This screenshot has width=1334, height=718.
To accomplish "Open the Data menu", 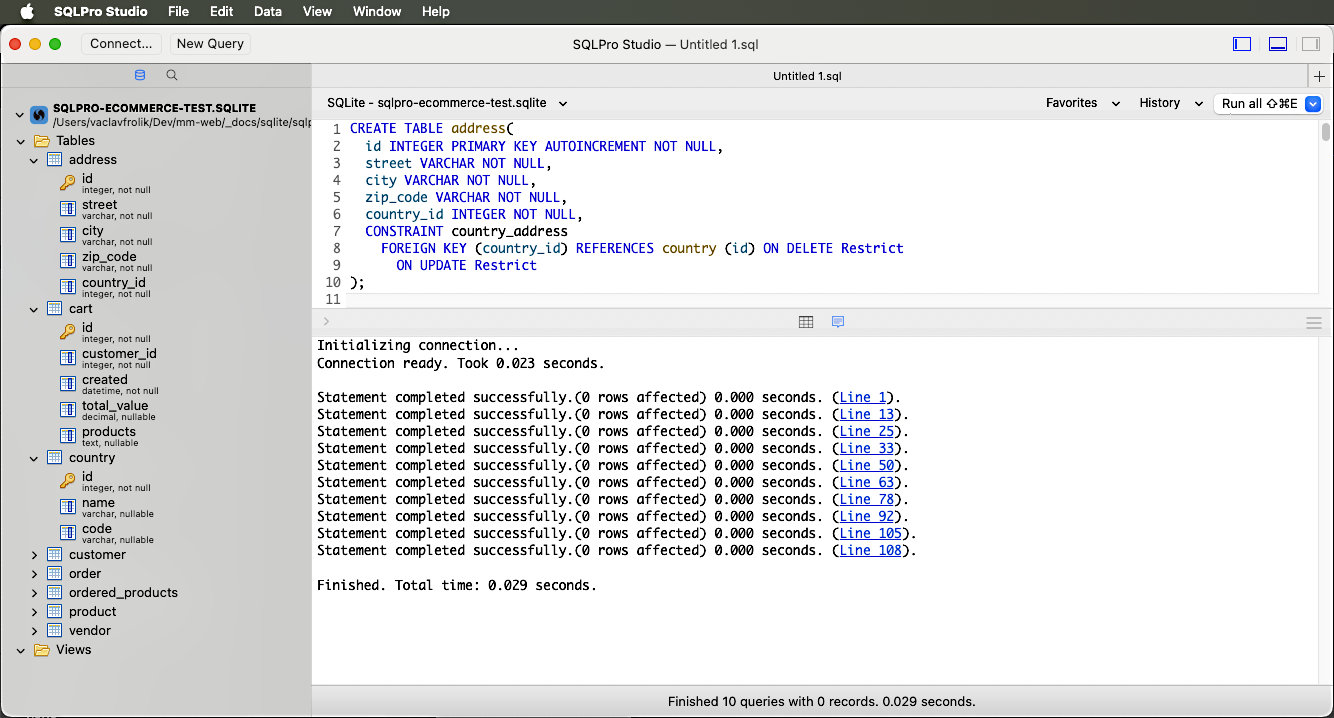I will tap(267, 12).
